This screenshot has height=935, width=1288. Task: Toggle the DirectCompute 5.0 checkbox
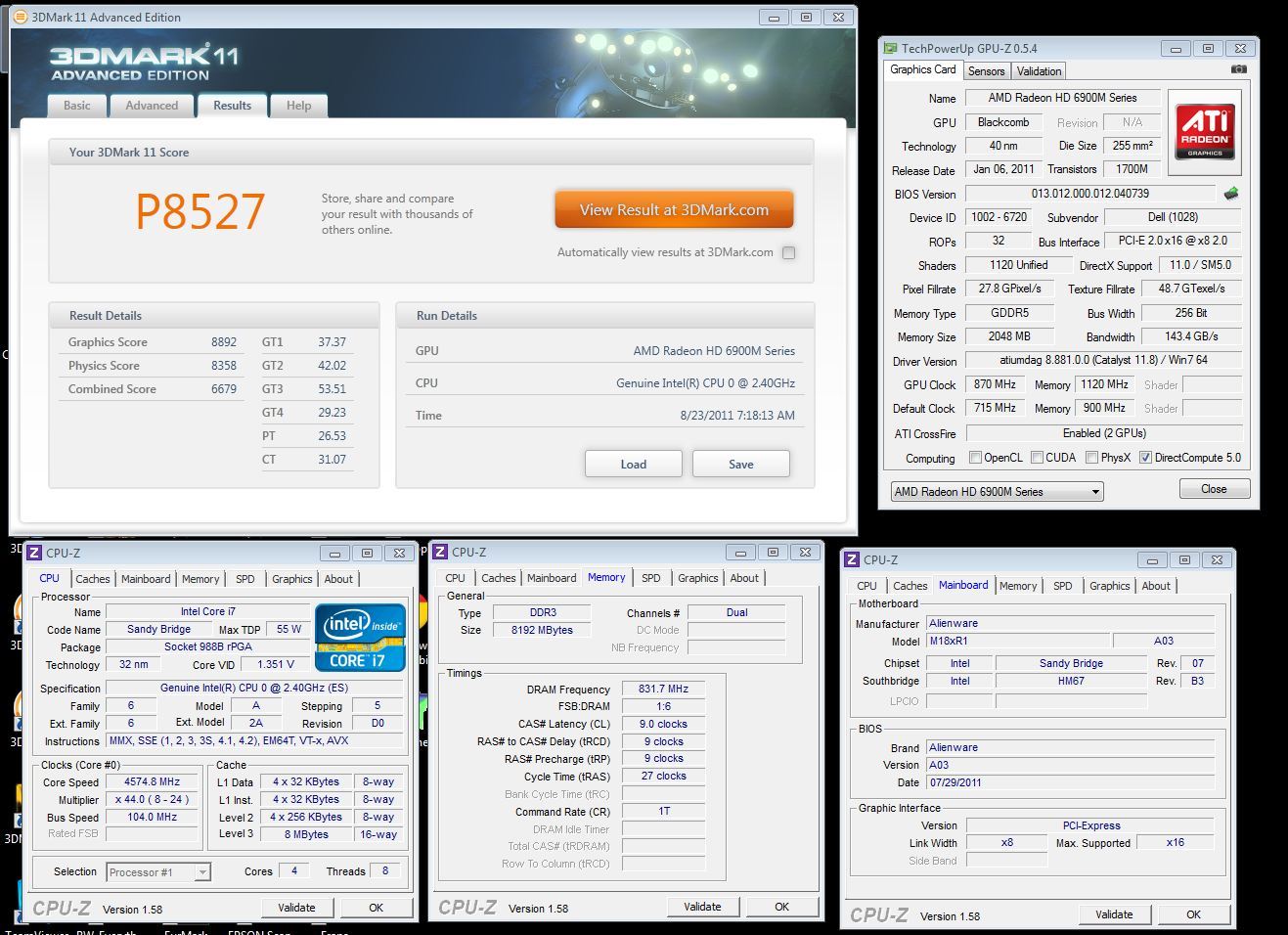1145,458
